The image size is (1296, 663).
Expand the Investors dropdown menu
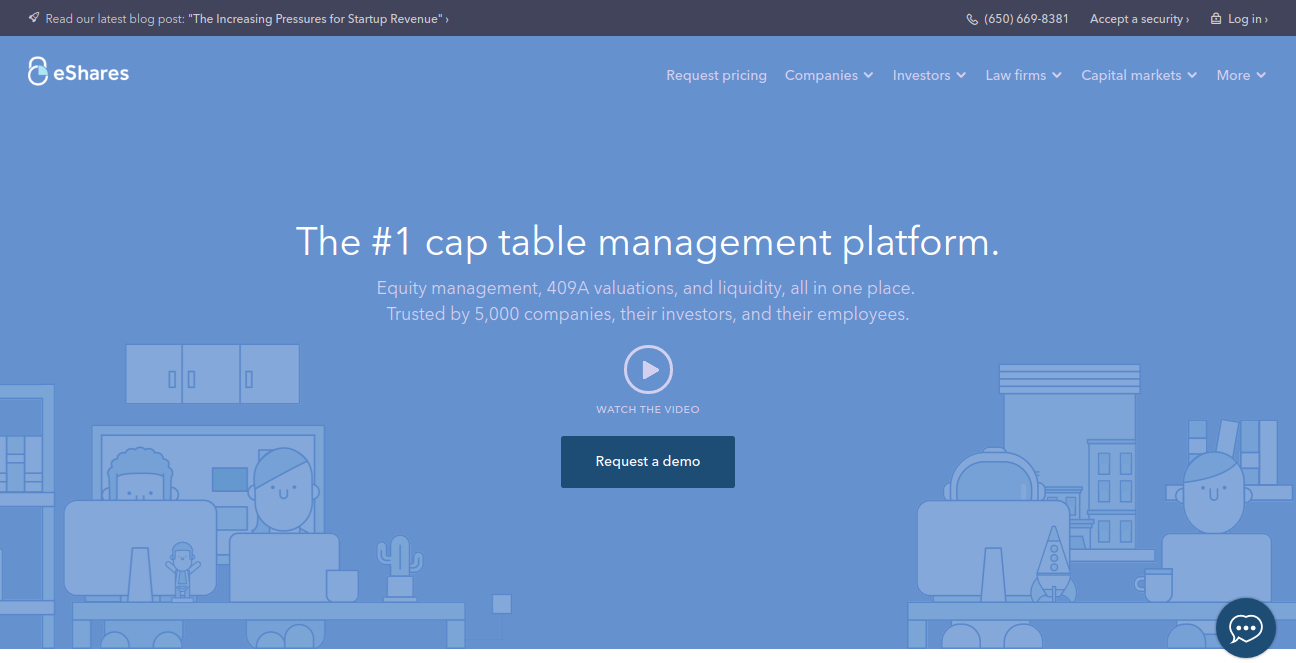coord(929,75)
